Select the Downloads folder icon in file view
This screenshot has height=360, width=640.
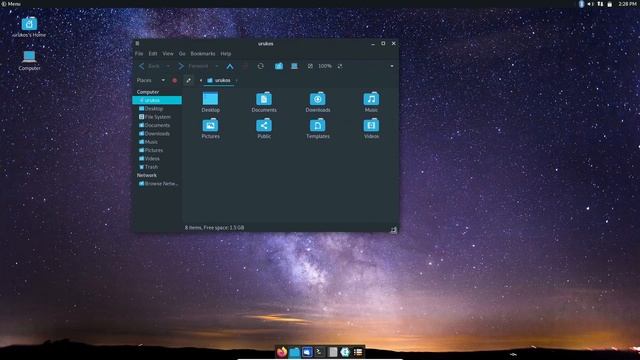(318, 99)
